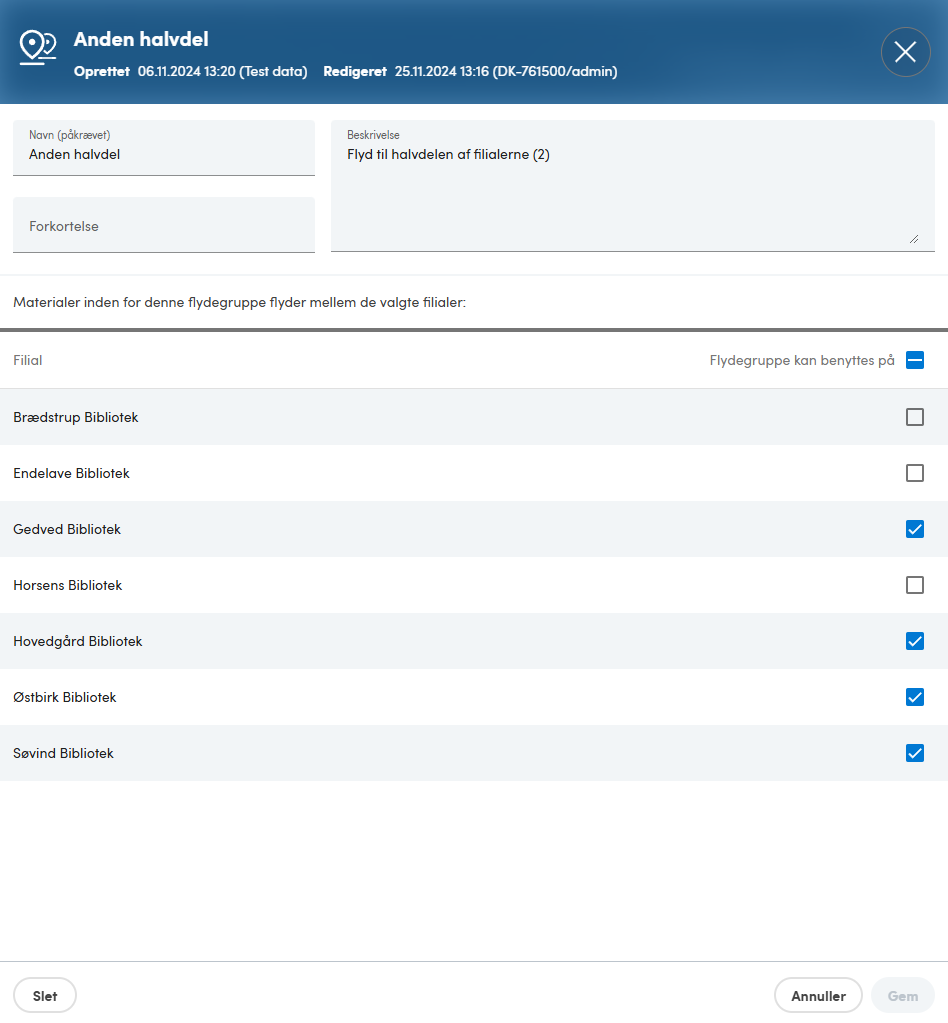Uncheck the Gedved Bibliotek checkbox
The width and height of the screenshot is (948, 1023).
(x=915, y=529)
